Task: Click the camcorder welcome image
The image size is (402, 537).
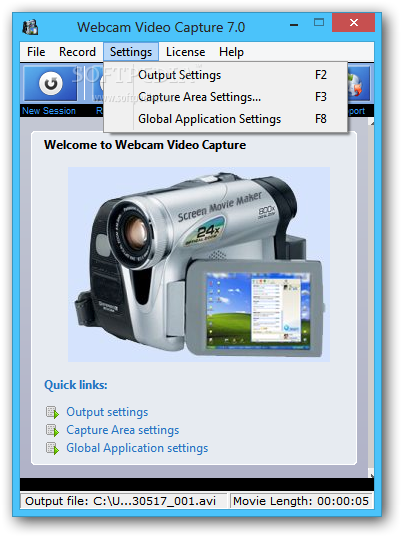Action: (x=199, y=264)
